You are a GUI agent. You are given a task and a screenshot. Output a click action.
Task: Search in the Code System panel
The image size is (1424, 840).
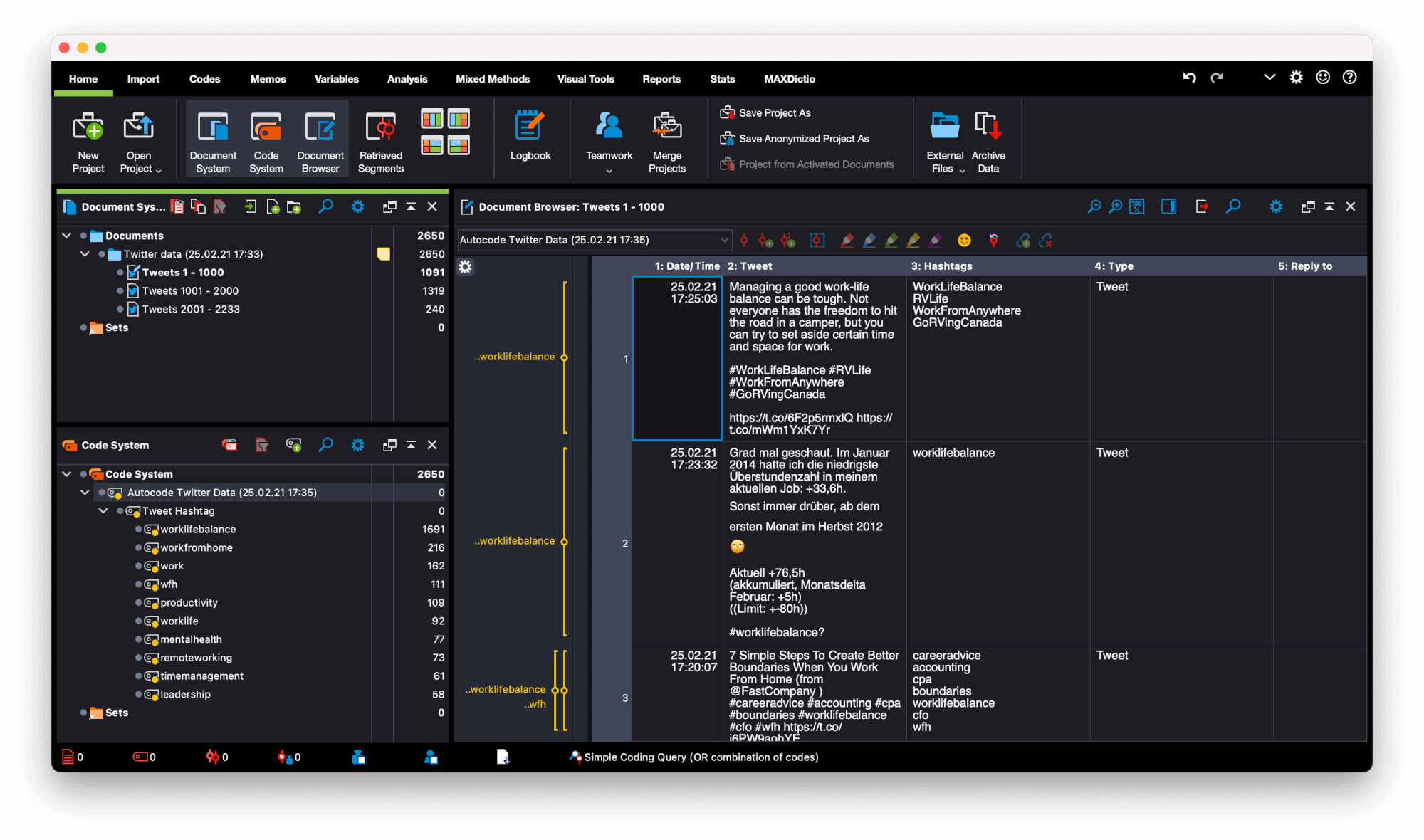point(325,445)
